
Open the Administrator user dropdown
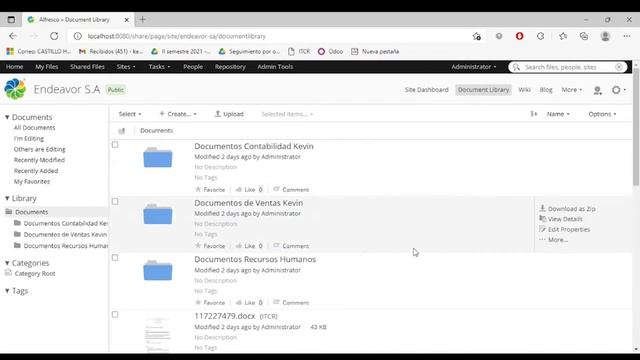473,67
